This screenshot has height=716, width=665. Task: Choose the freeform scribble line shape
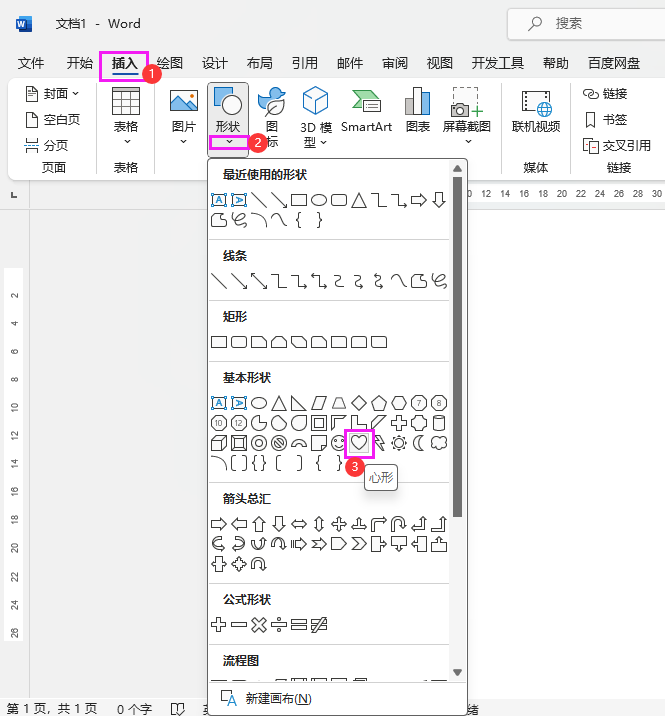coord(439,281)
